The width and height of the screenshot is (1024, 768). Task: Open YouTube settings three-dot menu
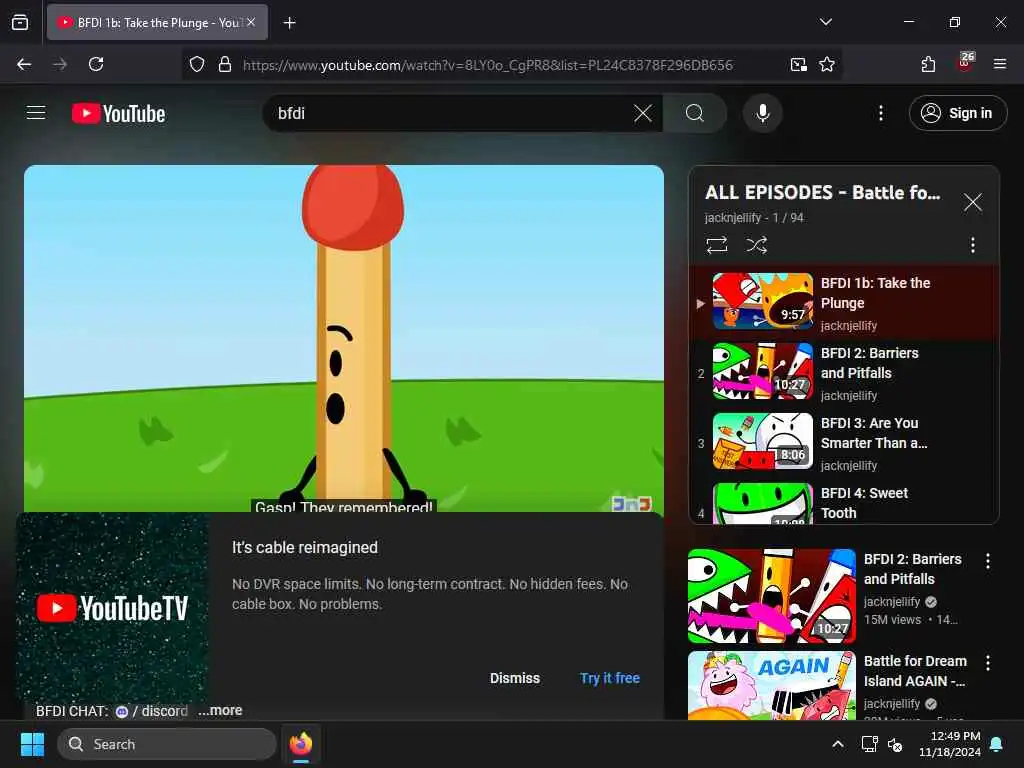click(880, 113)
